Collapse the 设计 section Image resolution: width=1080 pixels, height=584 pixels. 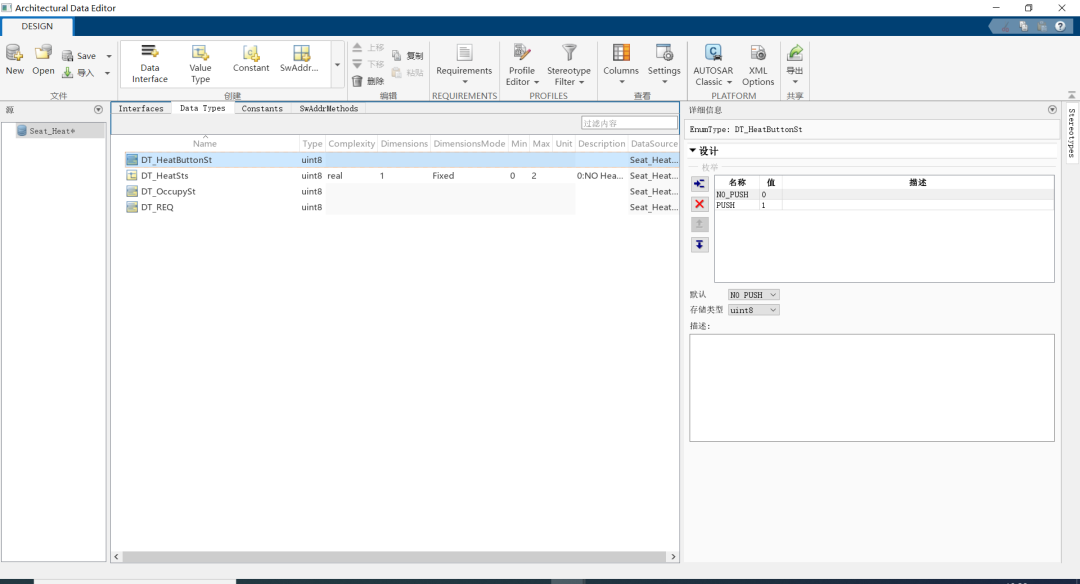tap(693, 151)
